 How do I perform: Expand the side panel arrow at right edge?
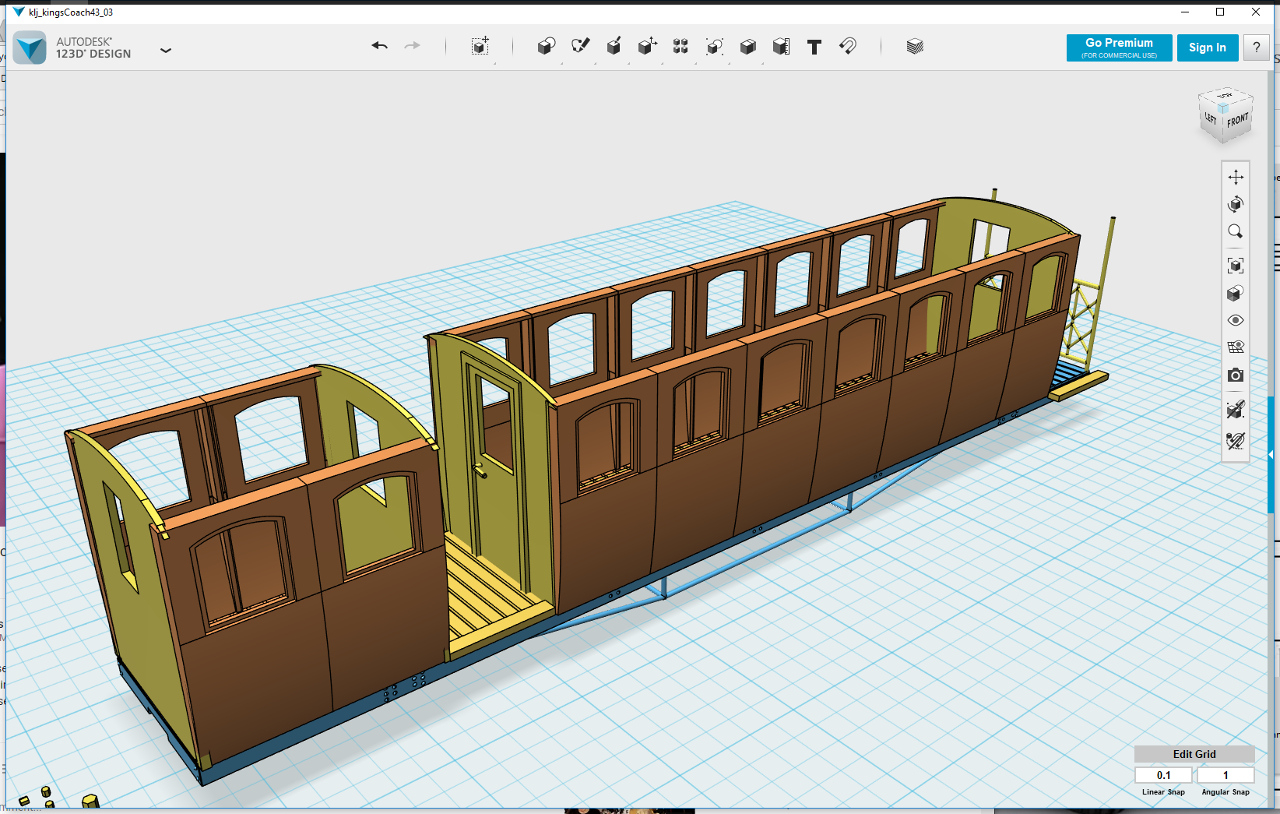1271,455
